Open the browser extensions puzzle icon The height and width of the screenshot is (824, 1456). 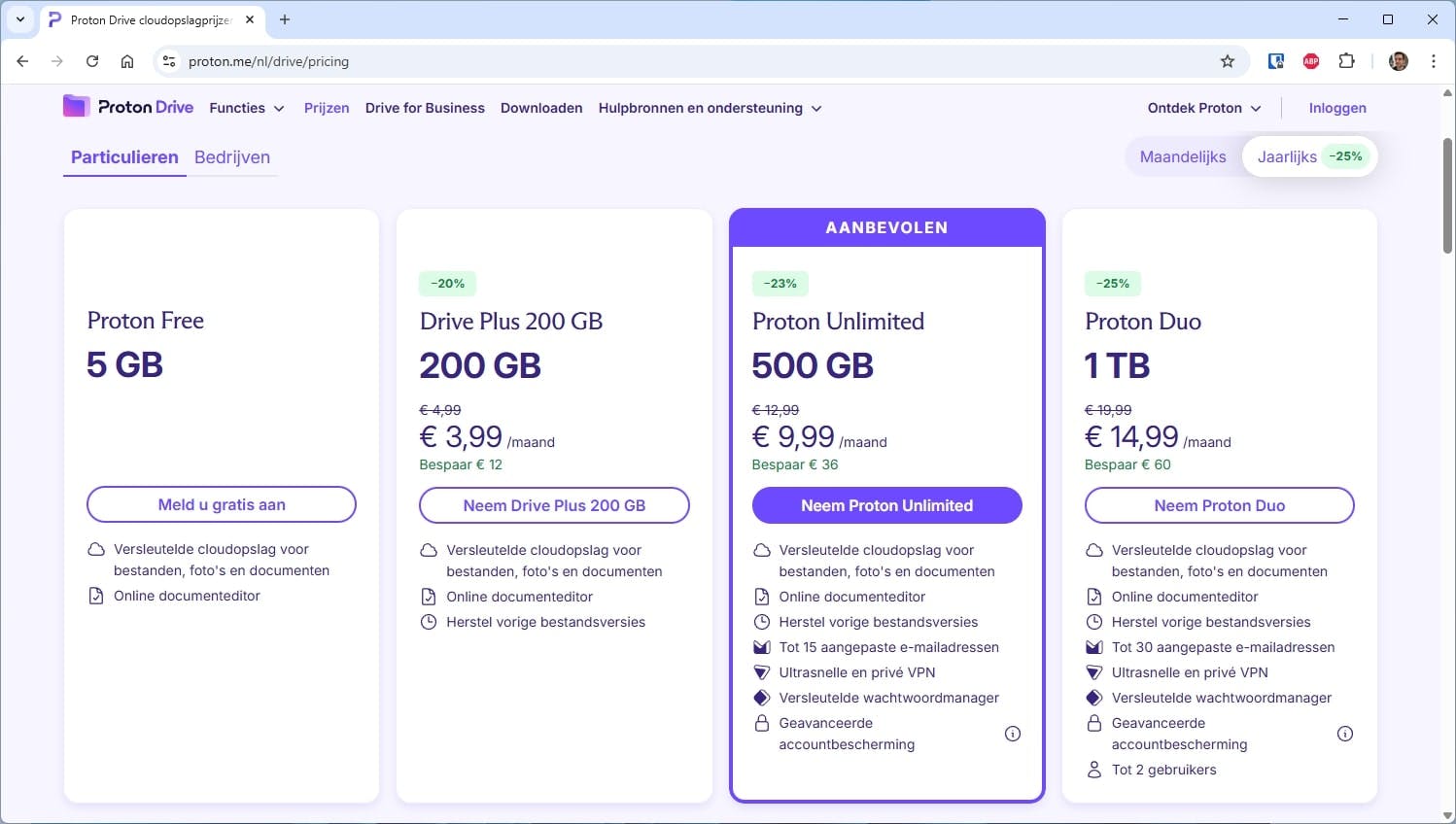(1347, 60)
